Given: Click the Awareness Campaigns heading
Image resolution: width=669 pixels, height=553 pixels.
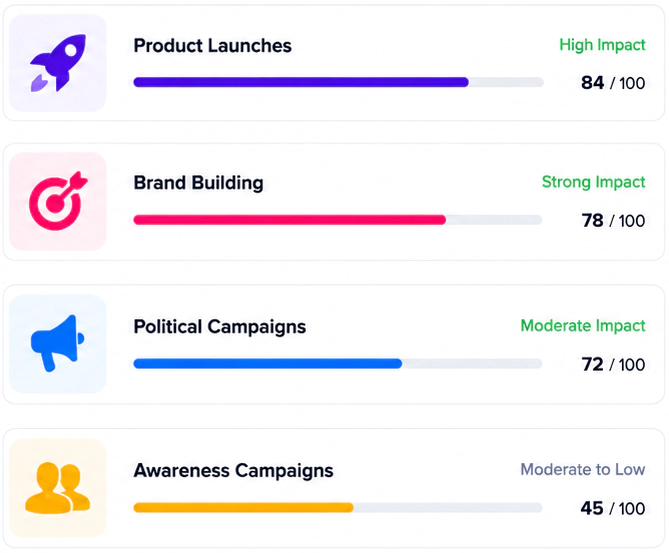Looking at the screenshot, I should (x=233, y=471).
